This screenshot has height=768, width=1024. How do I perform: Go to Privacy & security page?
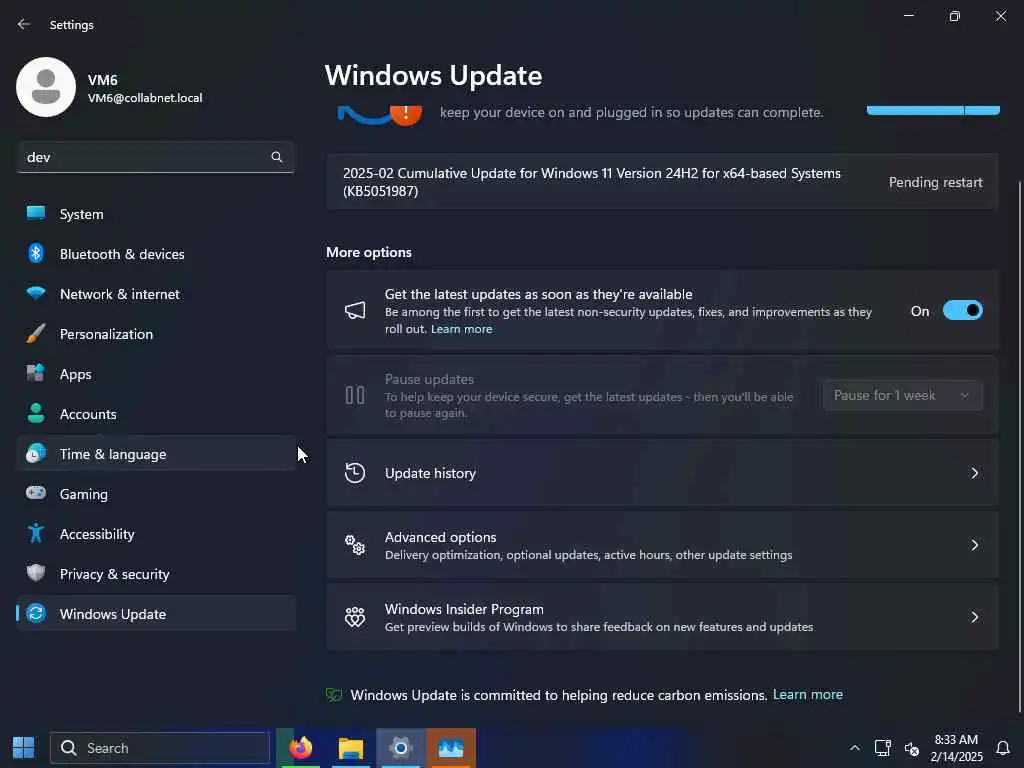156,573
